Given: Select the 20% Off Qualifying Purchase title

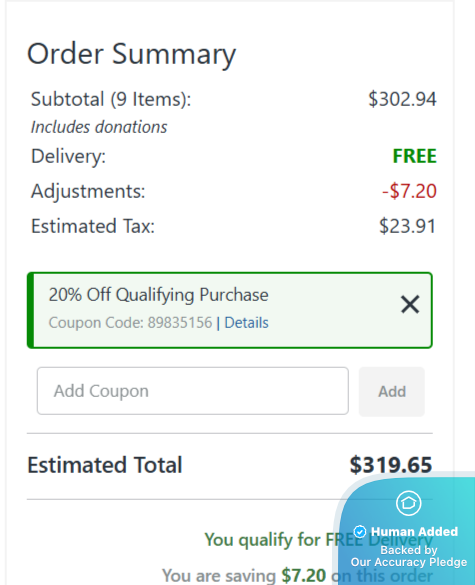Looking at the screenshot, I should (159, 295).
